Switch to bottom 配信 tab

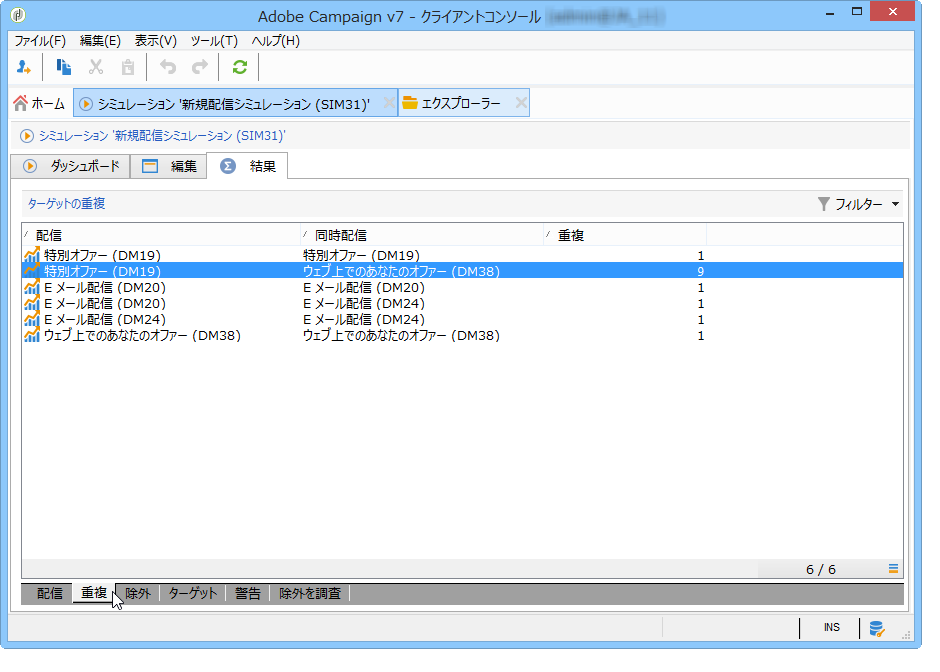coord(49,593)
